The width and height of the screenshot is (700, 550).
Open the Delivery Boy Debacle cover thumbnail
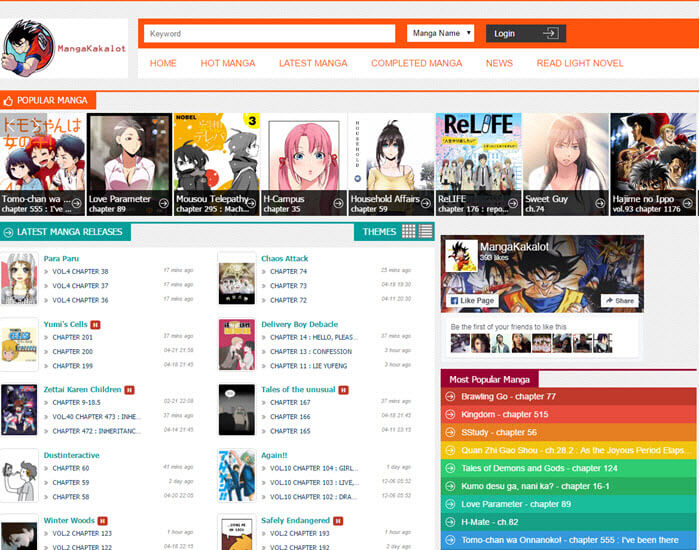236,345
